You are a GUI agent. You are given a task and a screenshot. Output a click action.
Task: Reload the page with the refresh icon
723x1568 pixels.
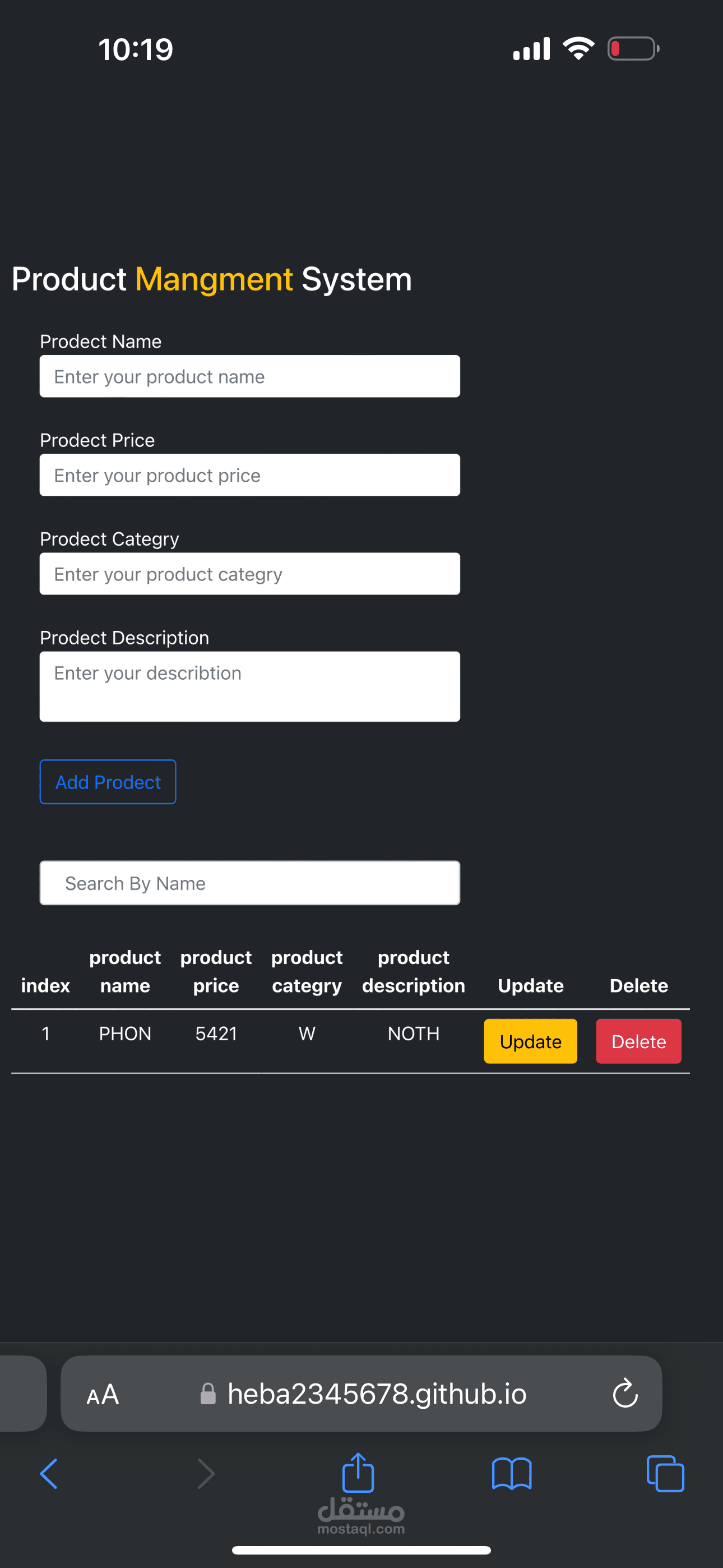(x=625, y=1393)
